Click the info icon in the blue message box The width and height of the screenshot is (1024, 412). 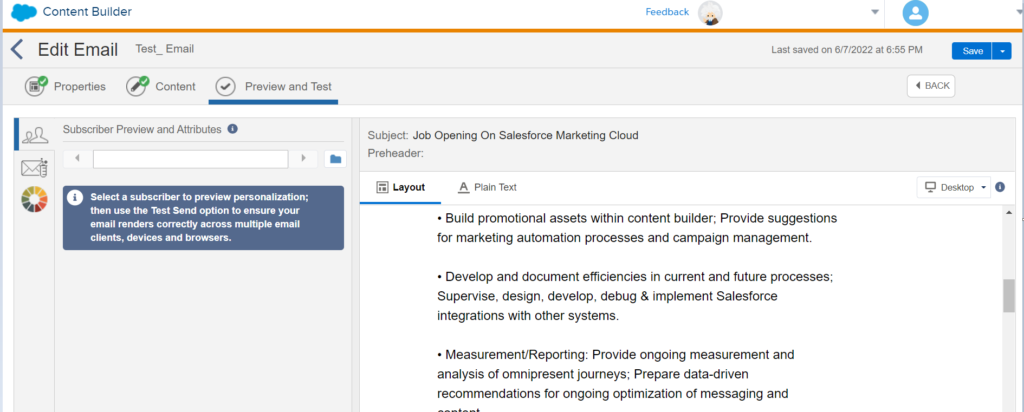(x=76, y=197)
